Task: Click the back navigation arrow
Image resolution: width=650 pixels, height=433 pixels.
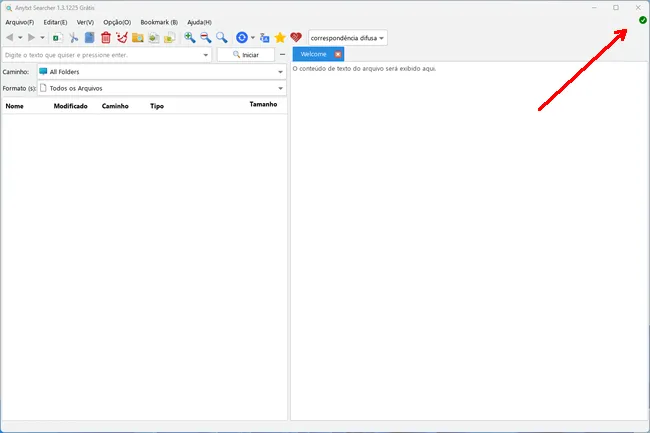Action: coord(10,38)
